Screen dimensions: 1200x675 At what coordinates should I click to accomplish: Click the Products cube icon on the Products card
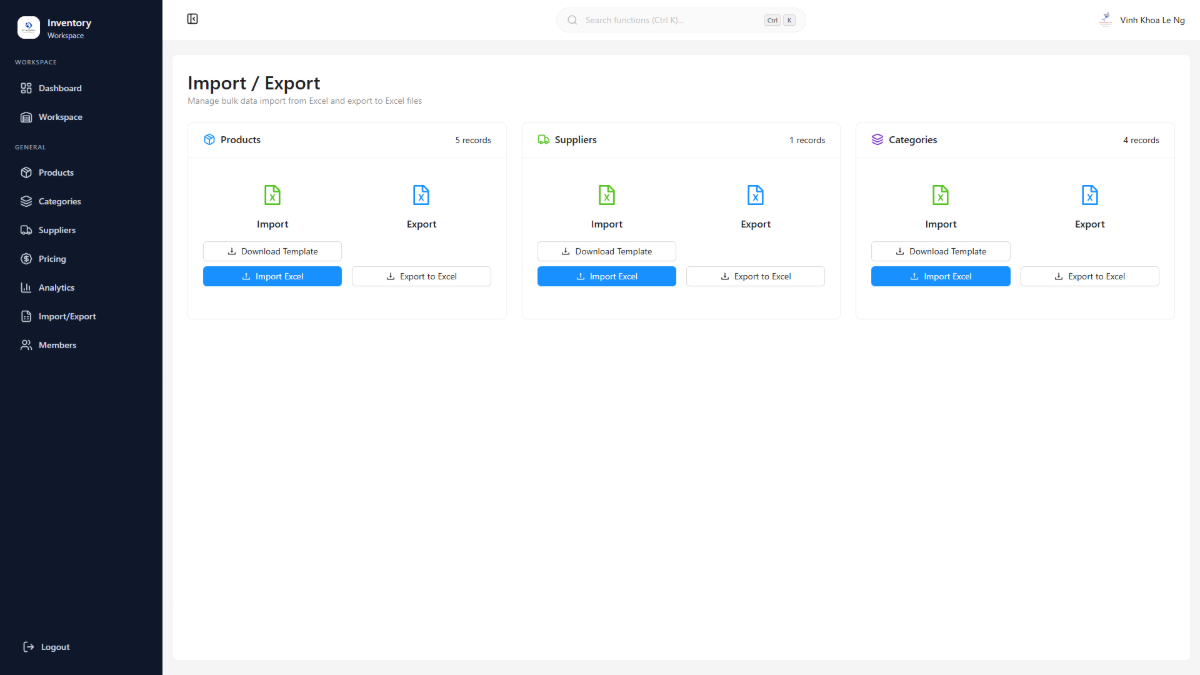[210, 140]
